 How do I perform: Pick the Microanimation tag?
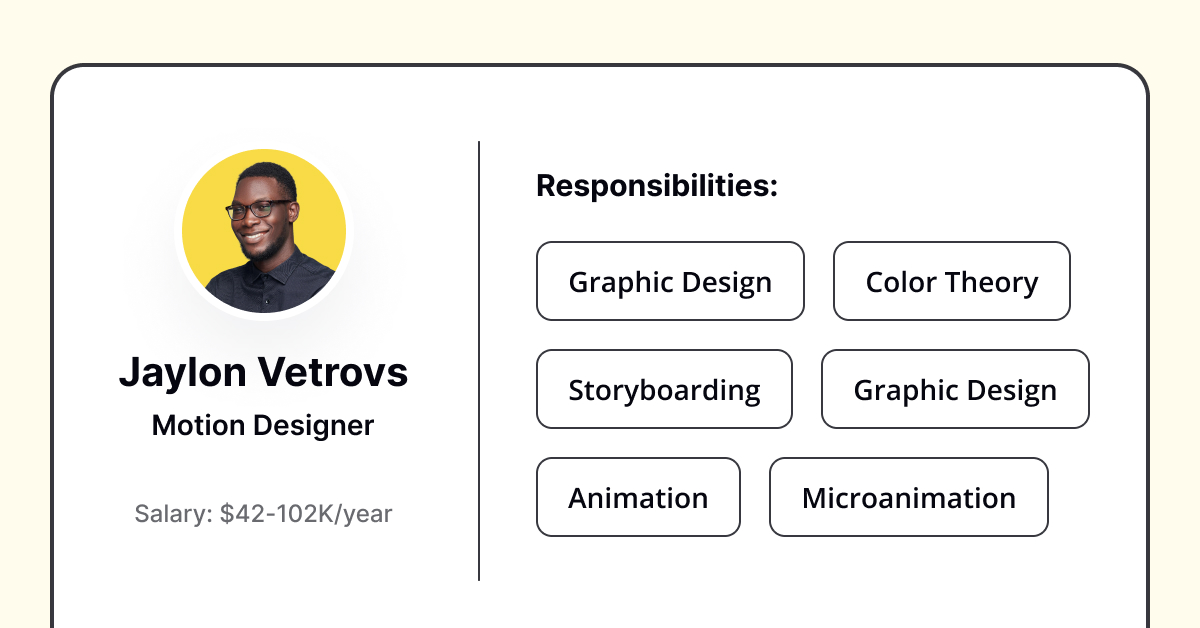(x=909, y=497)
